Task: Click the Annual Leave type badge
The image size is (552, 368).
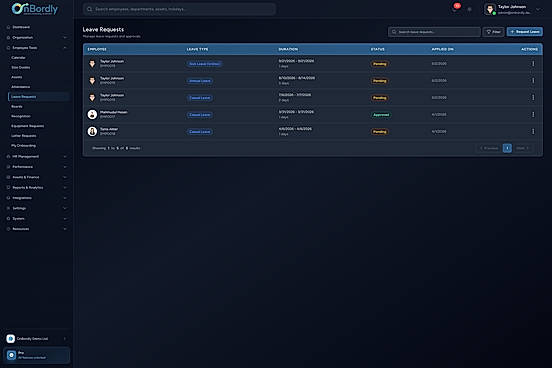Action: tap(200, 81)
